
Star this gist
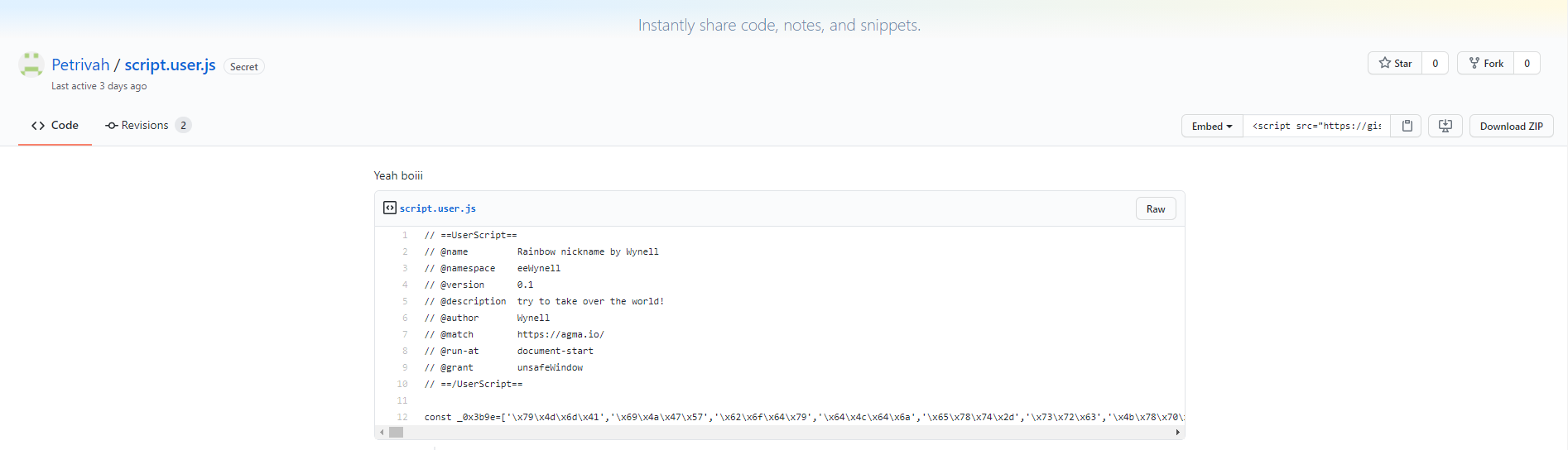pos(1395,64)
